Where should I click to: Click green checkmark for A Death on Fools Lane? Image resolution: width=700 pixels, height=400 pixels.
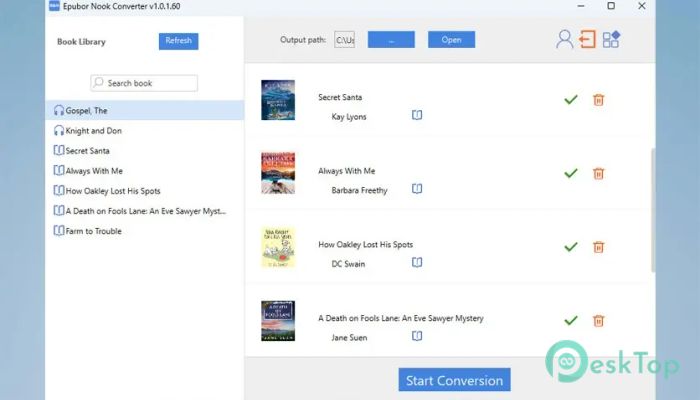pyautogui.click(x=571, y=320)
